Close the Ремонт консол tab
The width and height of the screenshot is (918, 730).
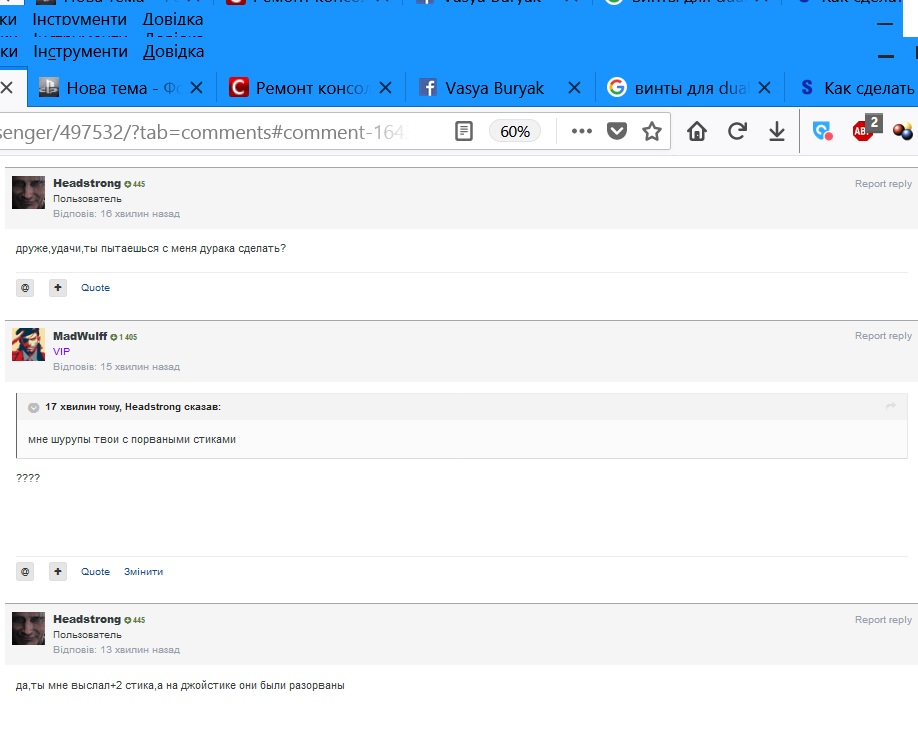[385, 88]
